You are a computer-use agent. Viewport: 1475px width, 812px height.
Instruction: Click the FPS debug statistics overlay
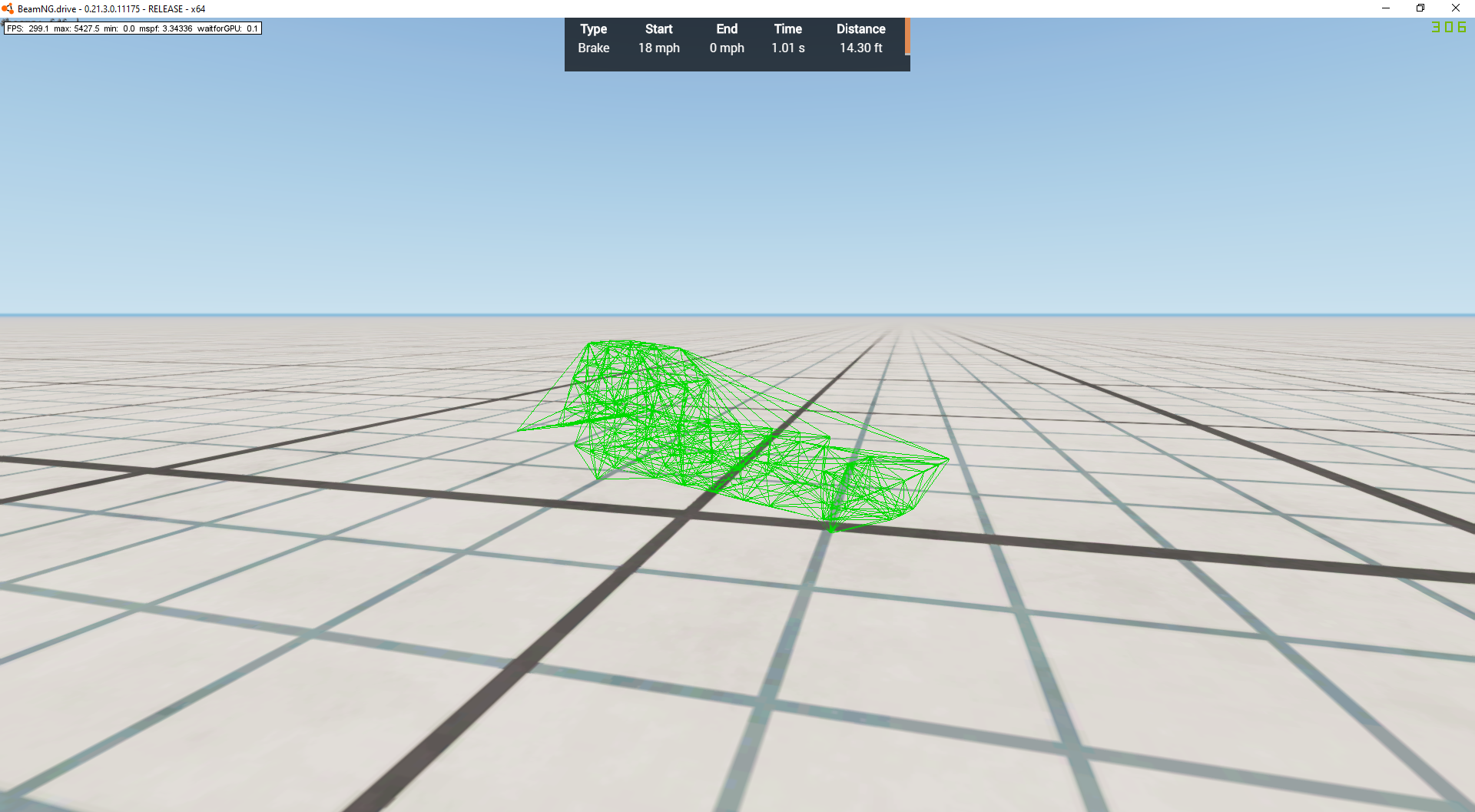click(133, 28)
